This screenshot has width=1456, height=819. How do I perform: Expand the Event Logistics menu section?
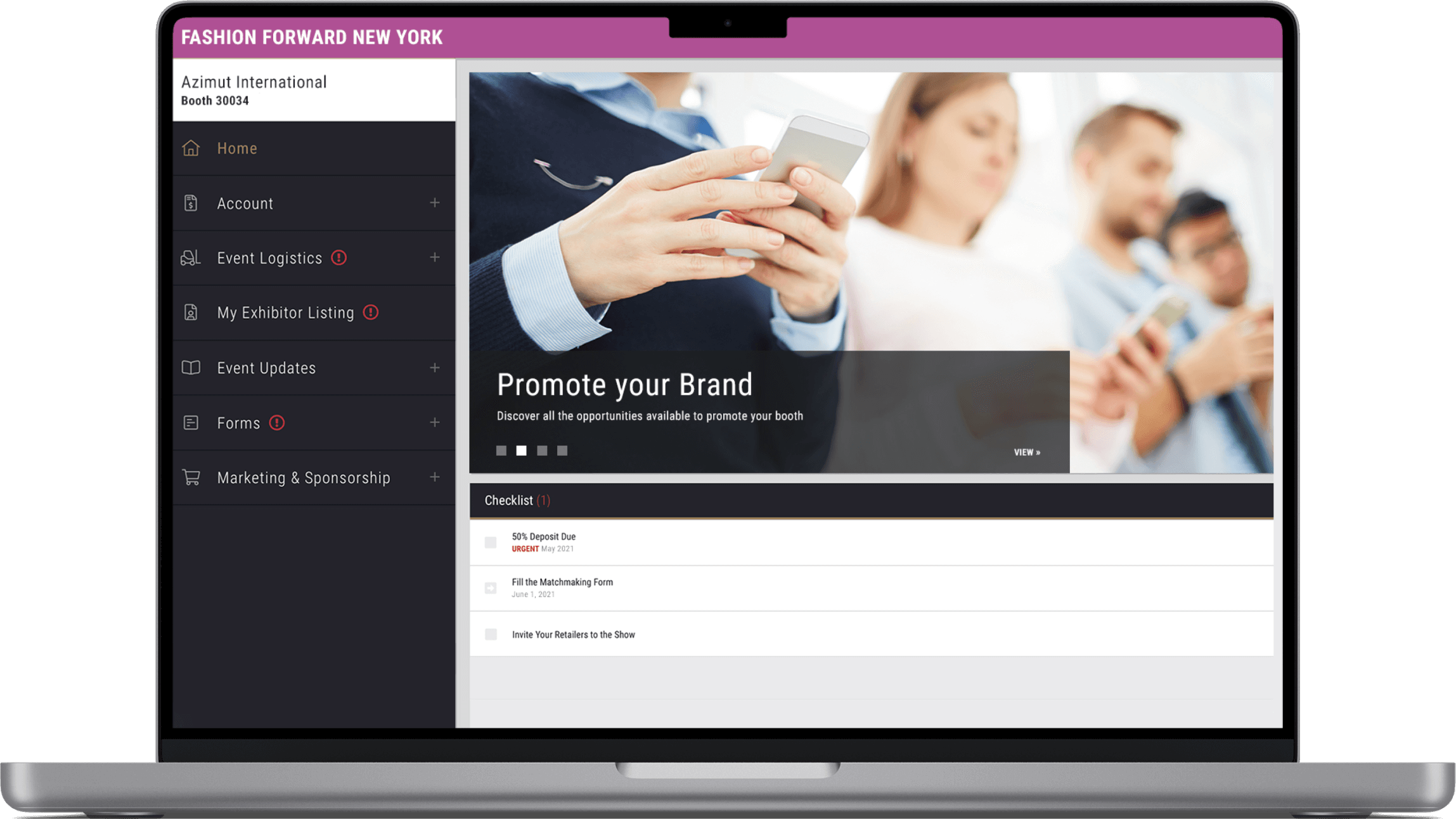(x=435, y=258)
